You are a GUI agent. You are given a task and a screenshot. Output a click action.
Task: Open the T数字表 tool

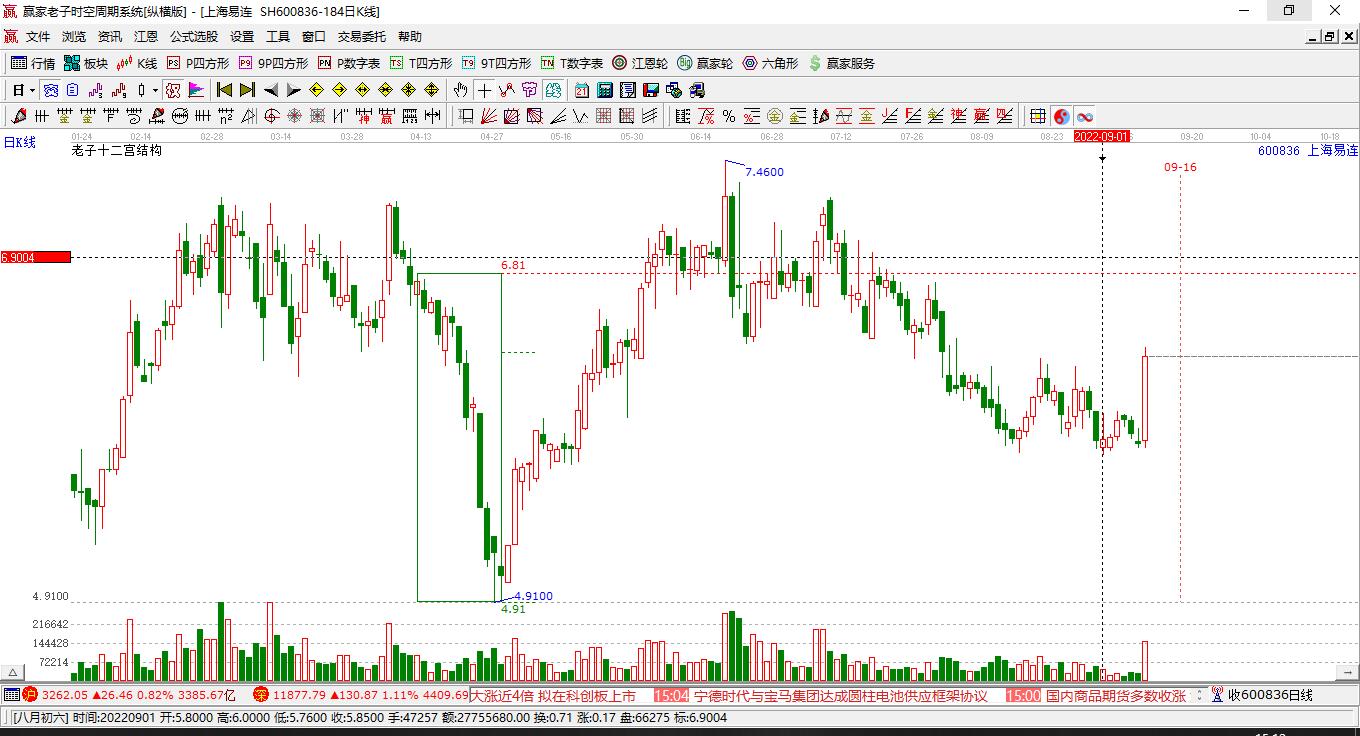tap(571, 63)
